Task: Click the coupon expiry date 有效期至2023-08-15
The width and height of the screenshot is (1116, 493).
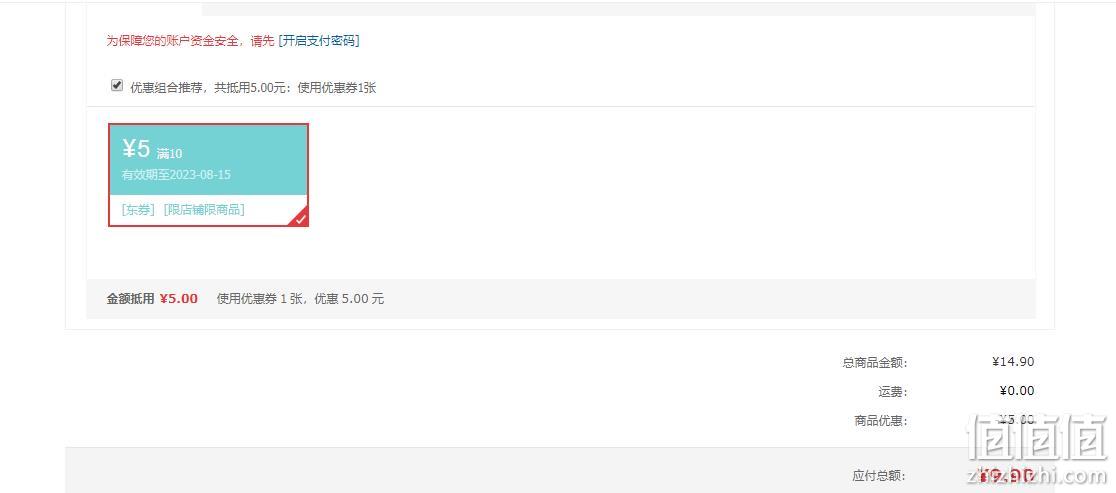Action: coord(177,174)
